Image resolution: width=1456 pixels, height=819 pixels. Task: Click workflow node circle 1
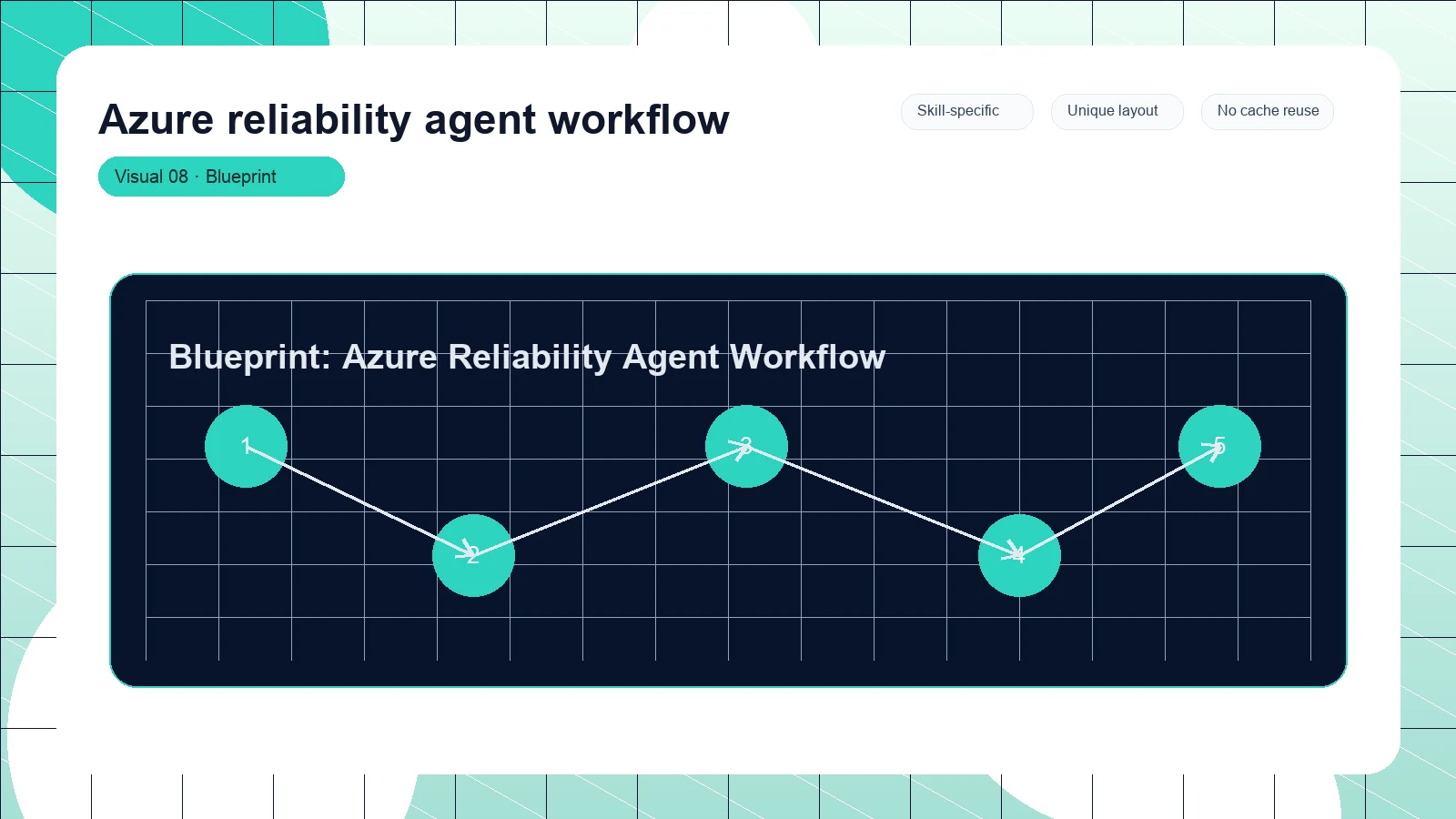coord(246,446)
